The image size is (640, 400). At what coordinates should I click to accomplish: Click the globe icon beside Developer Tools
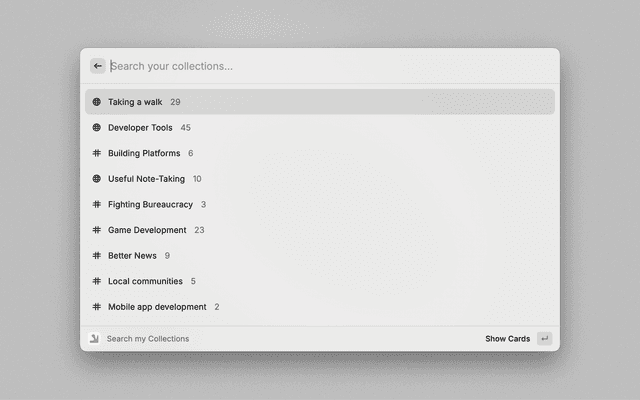point(97,128)
